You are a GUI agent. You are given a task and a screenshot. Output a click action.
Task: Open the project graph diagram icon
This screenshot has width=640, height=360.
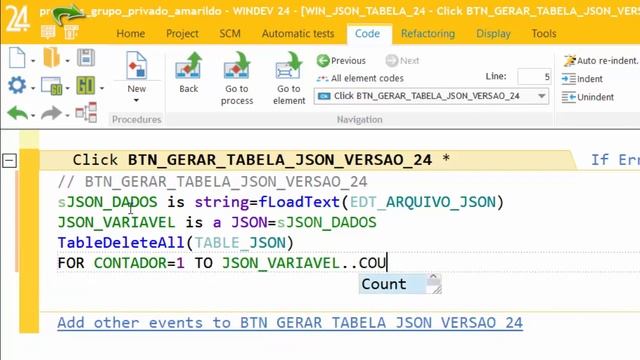86,113
